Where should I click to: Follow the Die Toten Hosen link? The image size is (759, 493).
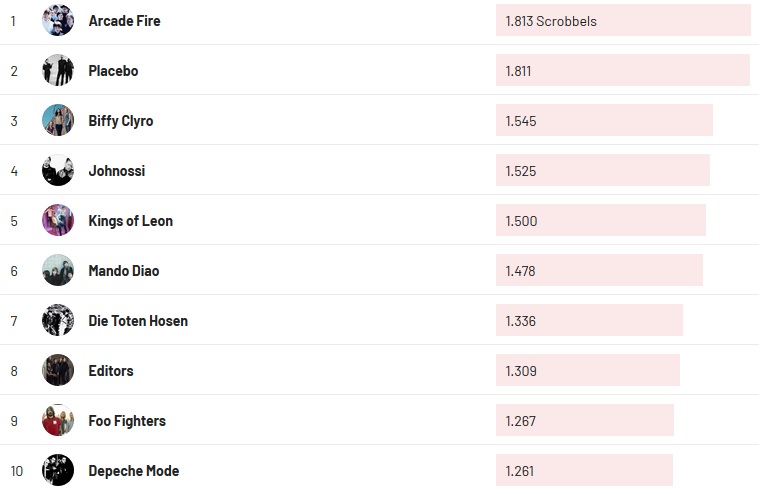[x=138, y=321]
